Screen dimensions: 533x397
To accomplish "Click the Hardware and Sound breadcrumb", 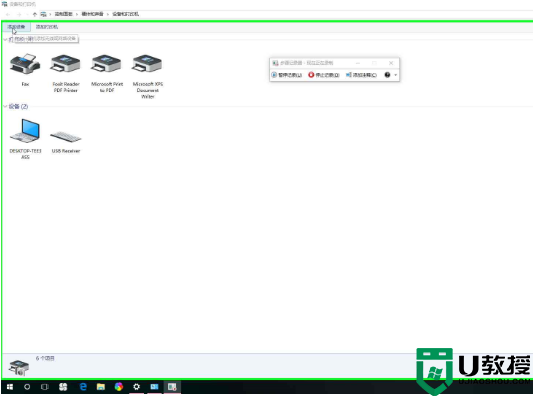I will click(x=92, y=14).
